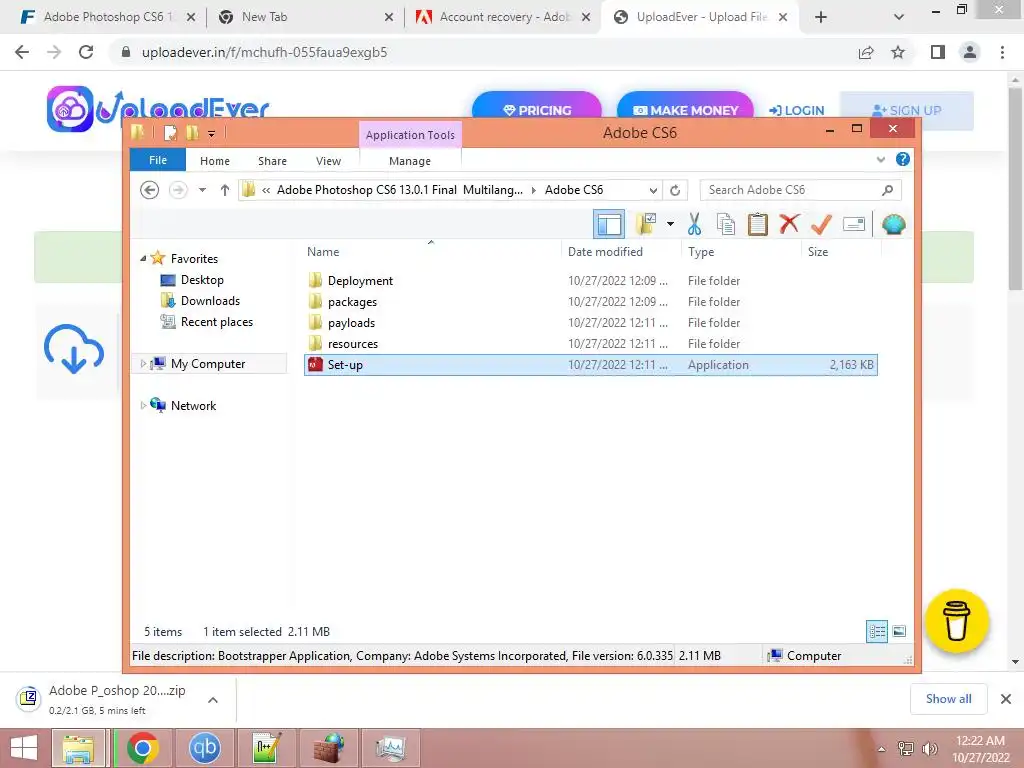Screen dimensions: 1024x768
Task: Click the clipboard Paste icon
Action: pyautogui.click(x=758, y=225)
